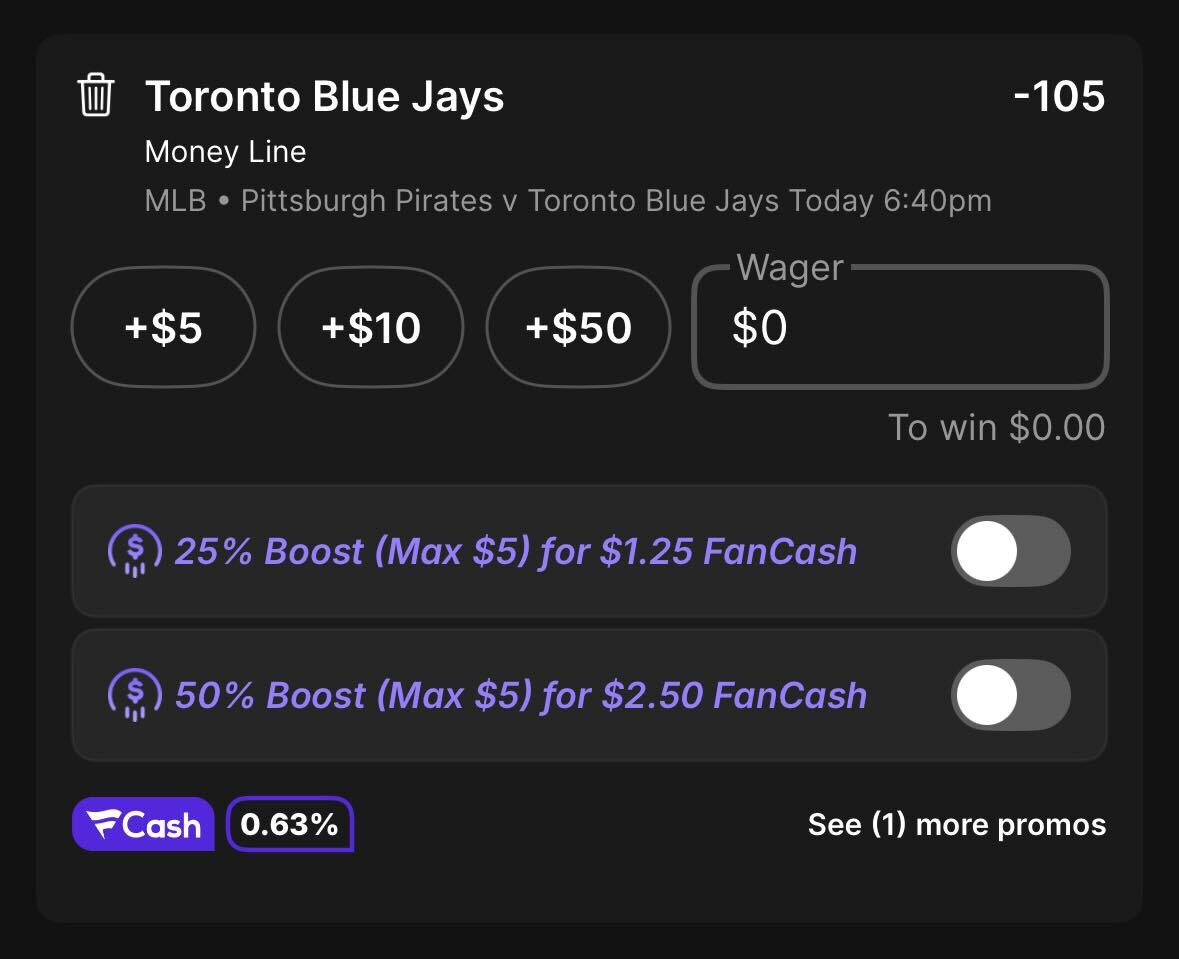Click the To win $0.00 payout text
The width and height of the screenshot is (1179, 959).
pos(996,427)
